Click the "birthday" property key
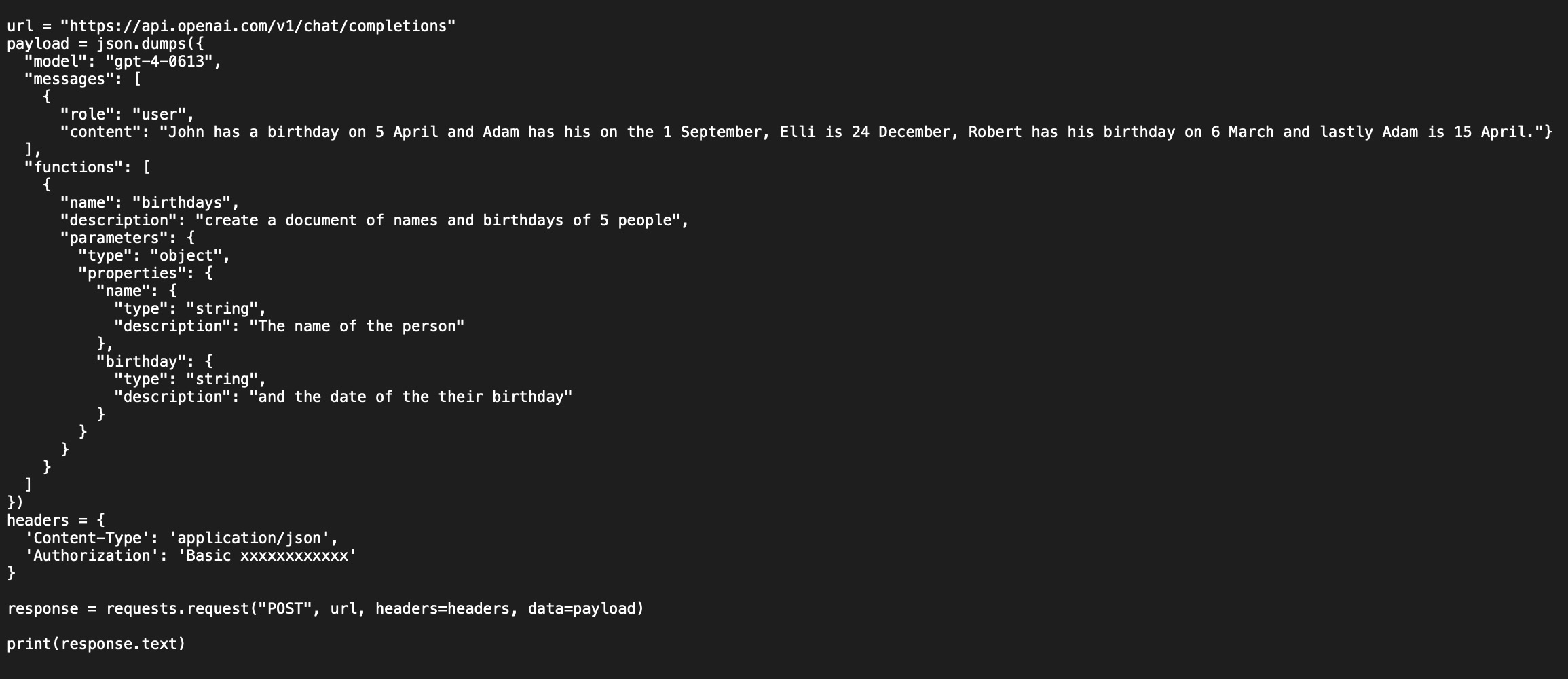The image size is (1568, 679). (x=141, y=362)
